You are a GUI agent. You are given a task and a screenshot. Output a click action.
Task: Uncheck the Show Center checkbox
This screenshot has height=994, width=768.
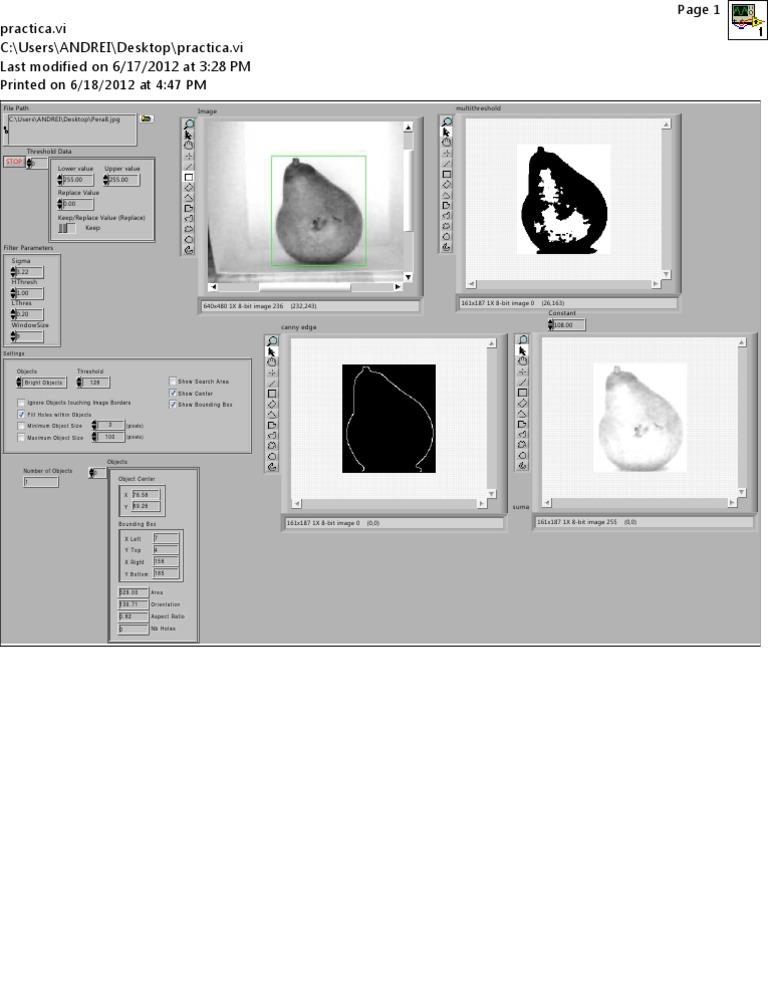coord(172,393)
